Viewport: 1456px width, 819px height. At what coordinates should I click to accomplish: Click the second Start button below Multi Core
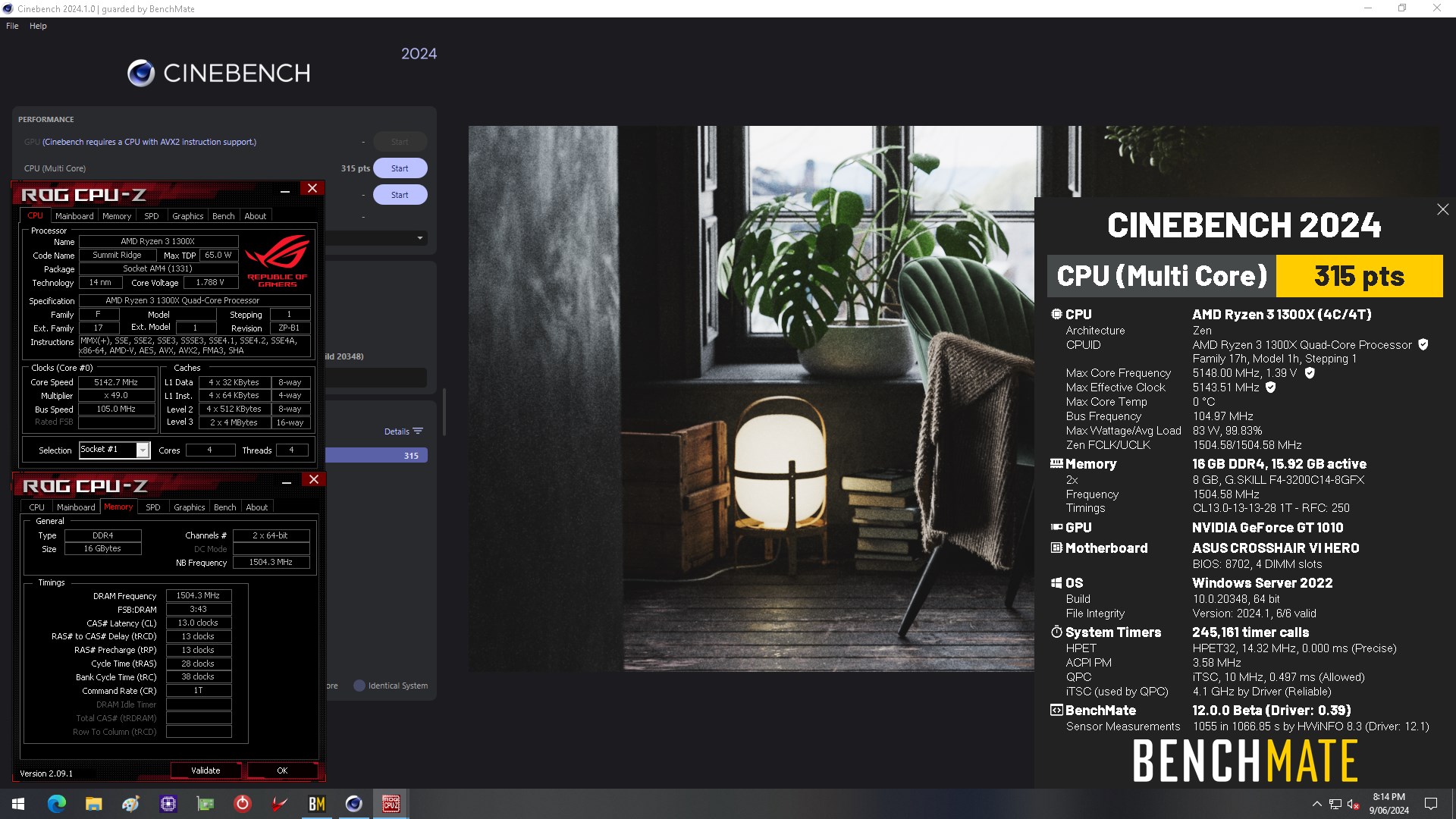click(x=400, y=195)
